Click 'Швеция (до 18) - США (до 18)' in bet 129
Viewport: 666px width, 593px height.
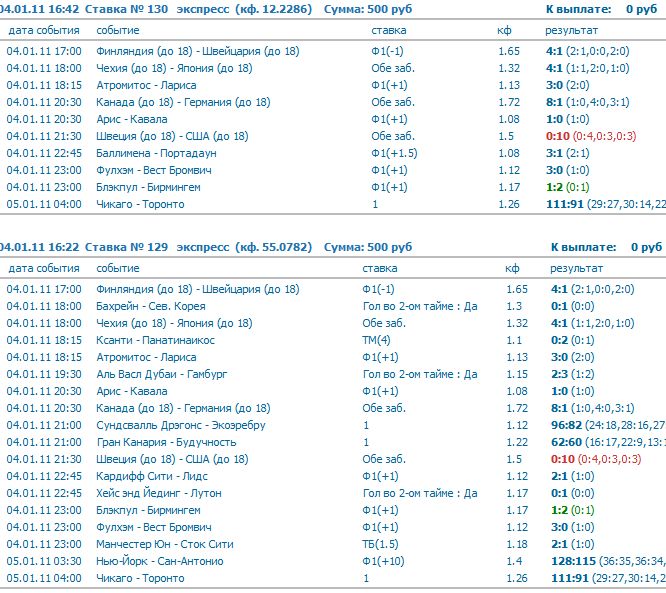coord(172,459)
